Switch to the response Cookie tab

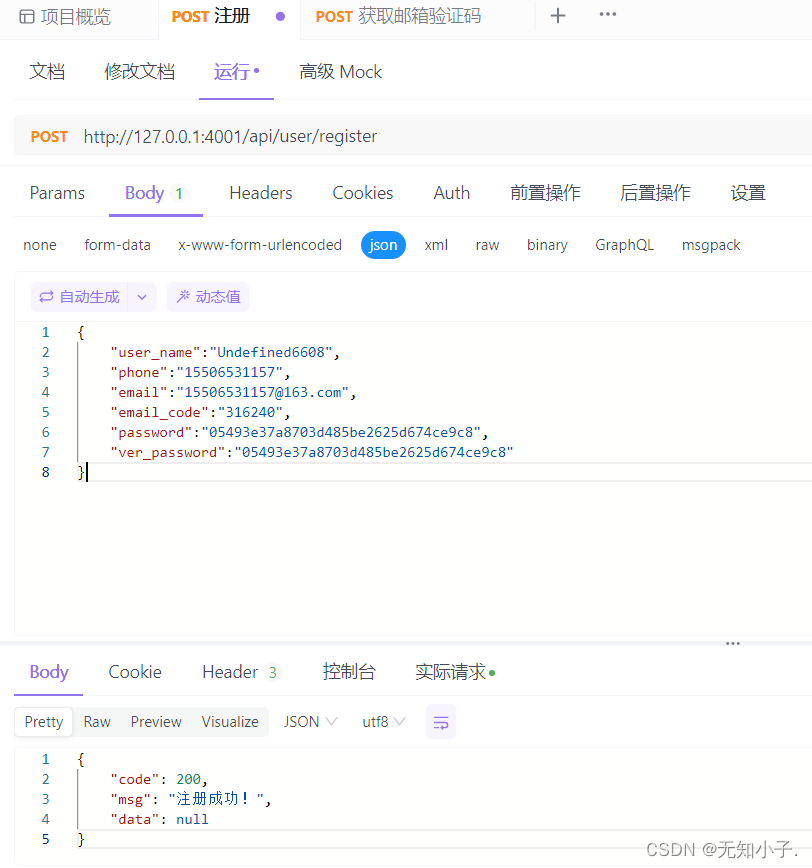[x=134, y=671]
